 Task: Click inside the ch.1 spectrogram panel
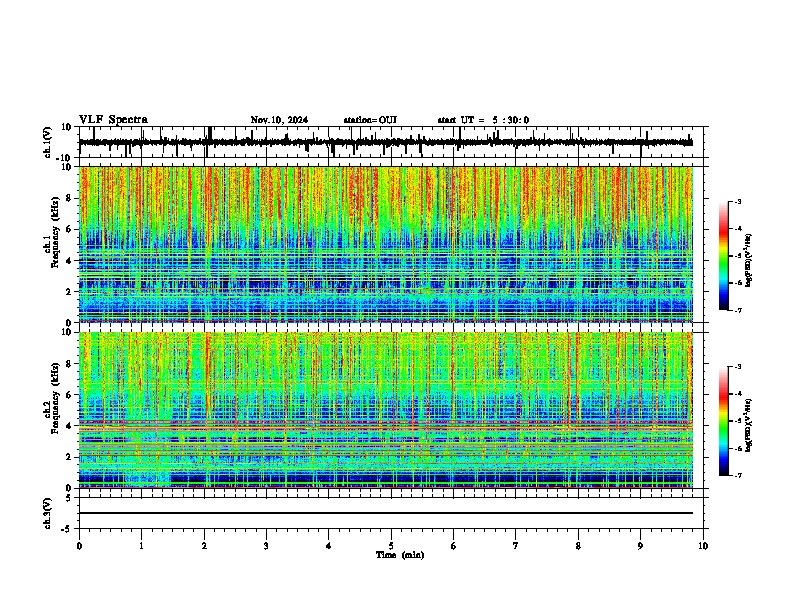pos(385,244)
